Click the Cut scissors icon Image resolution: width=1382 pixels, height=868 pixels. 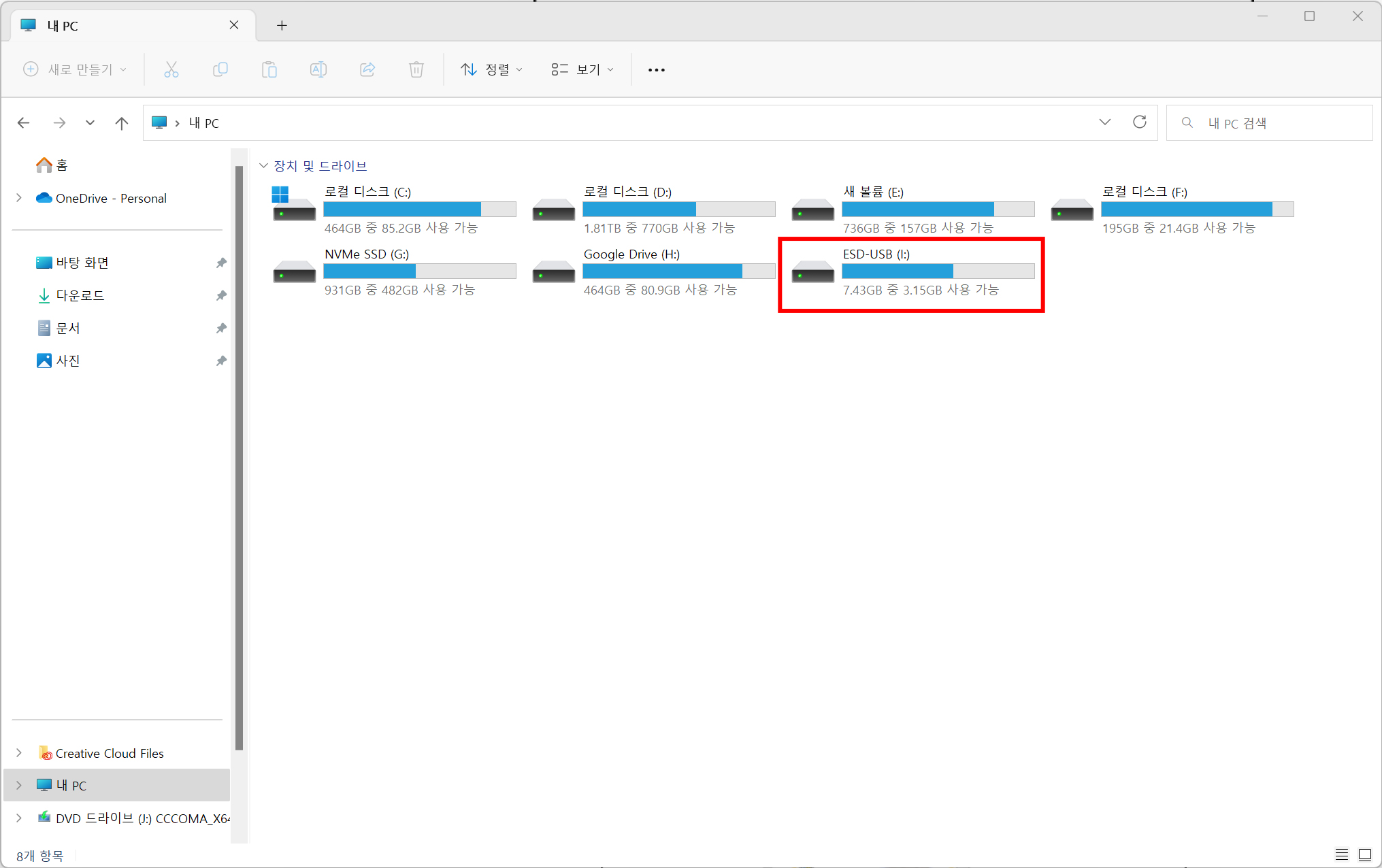171,69
